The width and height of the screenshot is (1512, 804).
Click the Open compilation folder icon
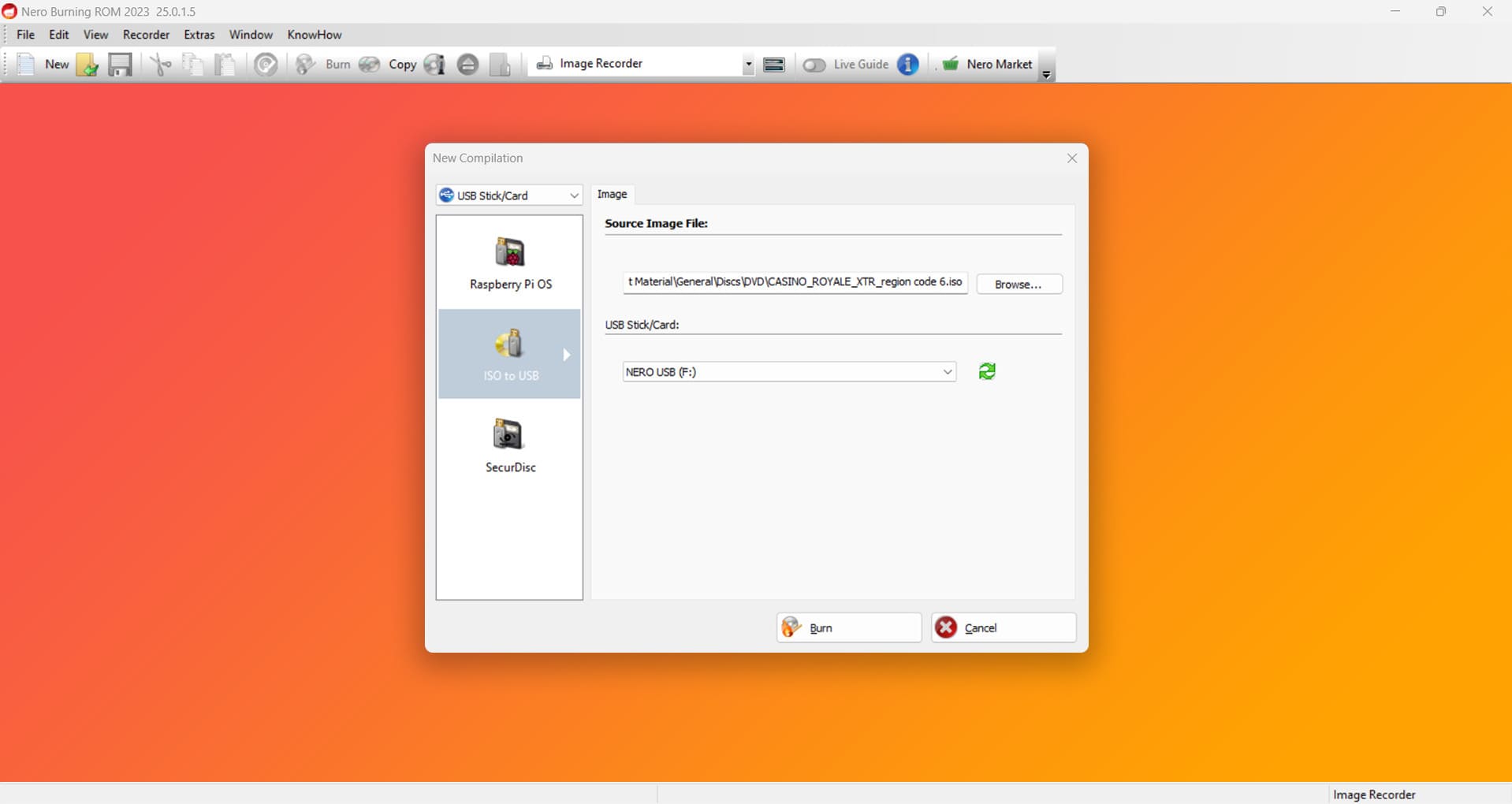pos(87,64)
